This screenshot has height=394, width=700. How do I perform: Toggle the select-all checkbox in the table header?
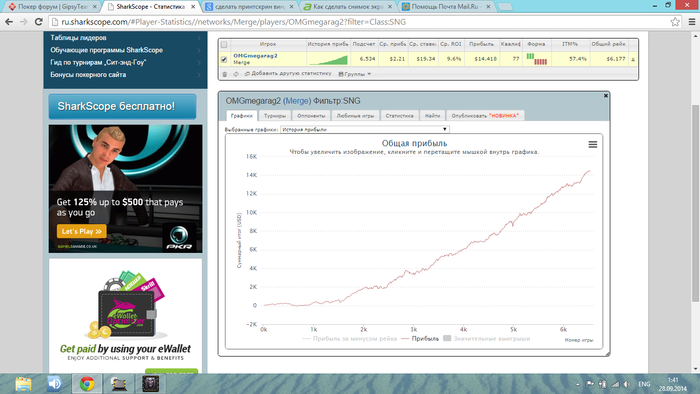click(224, 45)
